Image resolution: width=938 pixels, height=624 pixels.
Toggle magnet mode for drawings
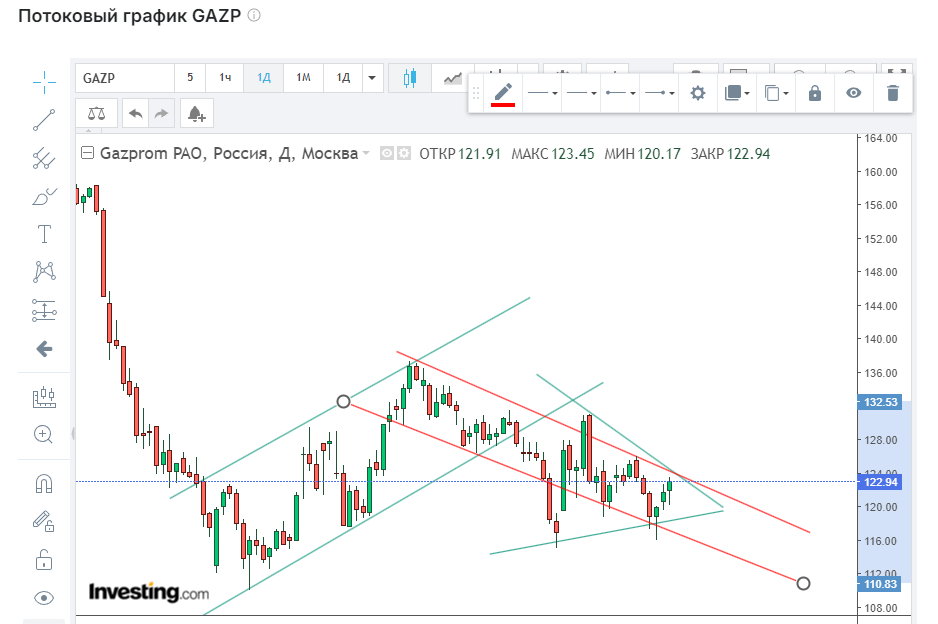[x=44, y=483]
